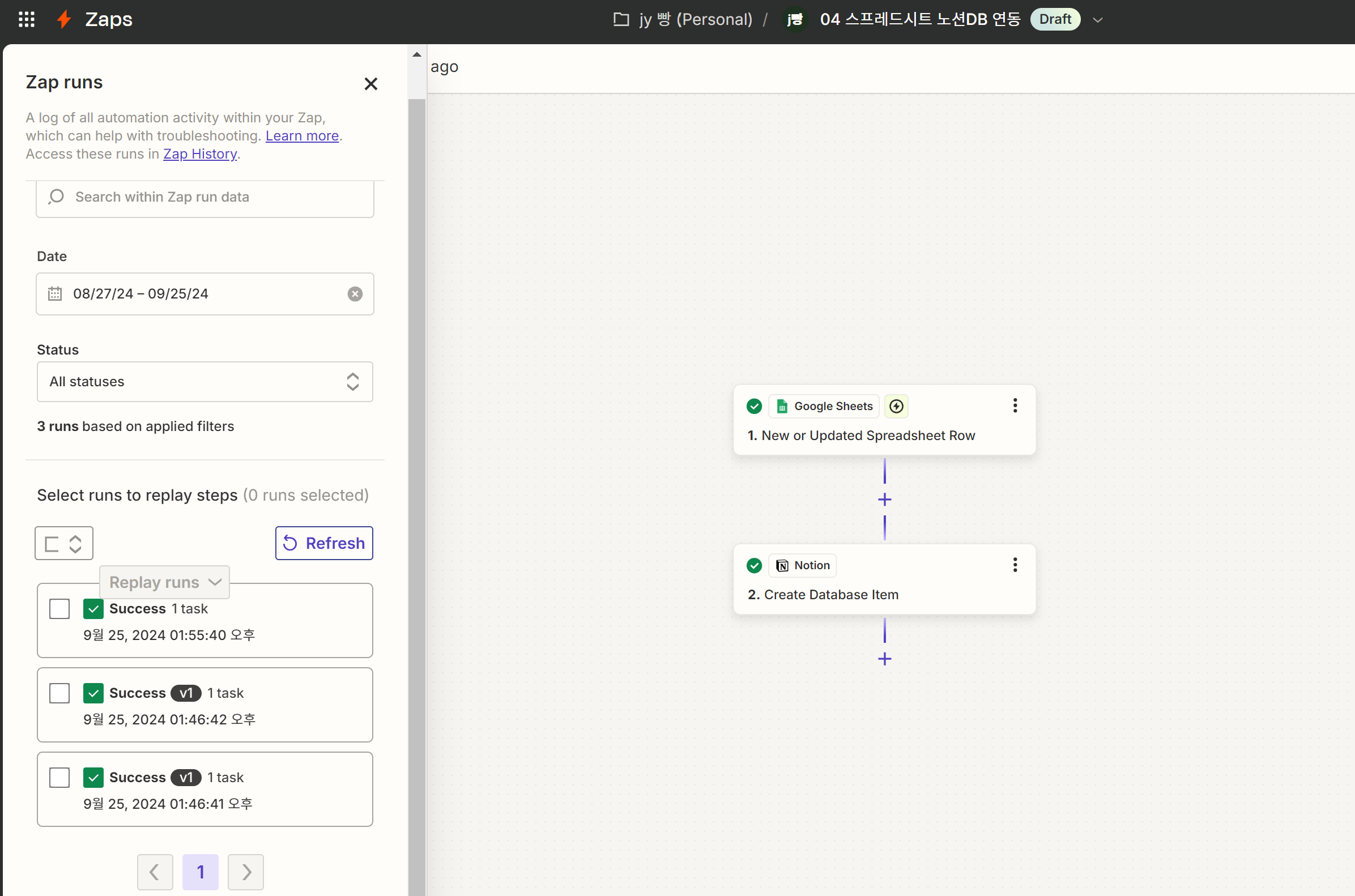
Task: Click the Zap avatar icon in header
Action: click(x=794, y=19)
